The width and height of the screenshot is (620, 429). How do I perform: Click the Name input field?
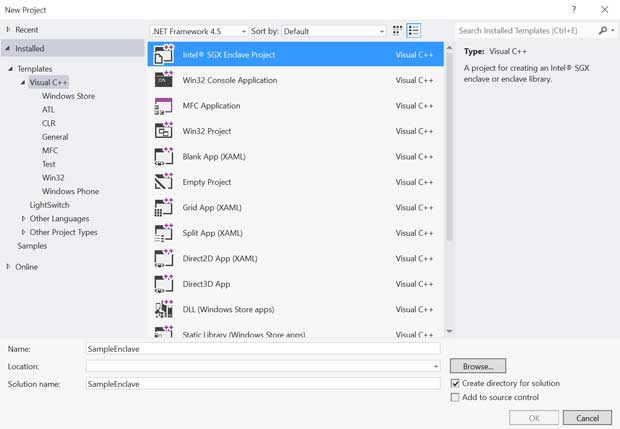click(263, 349)
